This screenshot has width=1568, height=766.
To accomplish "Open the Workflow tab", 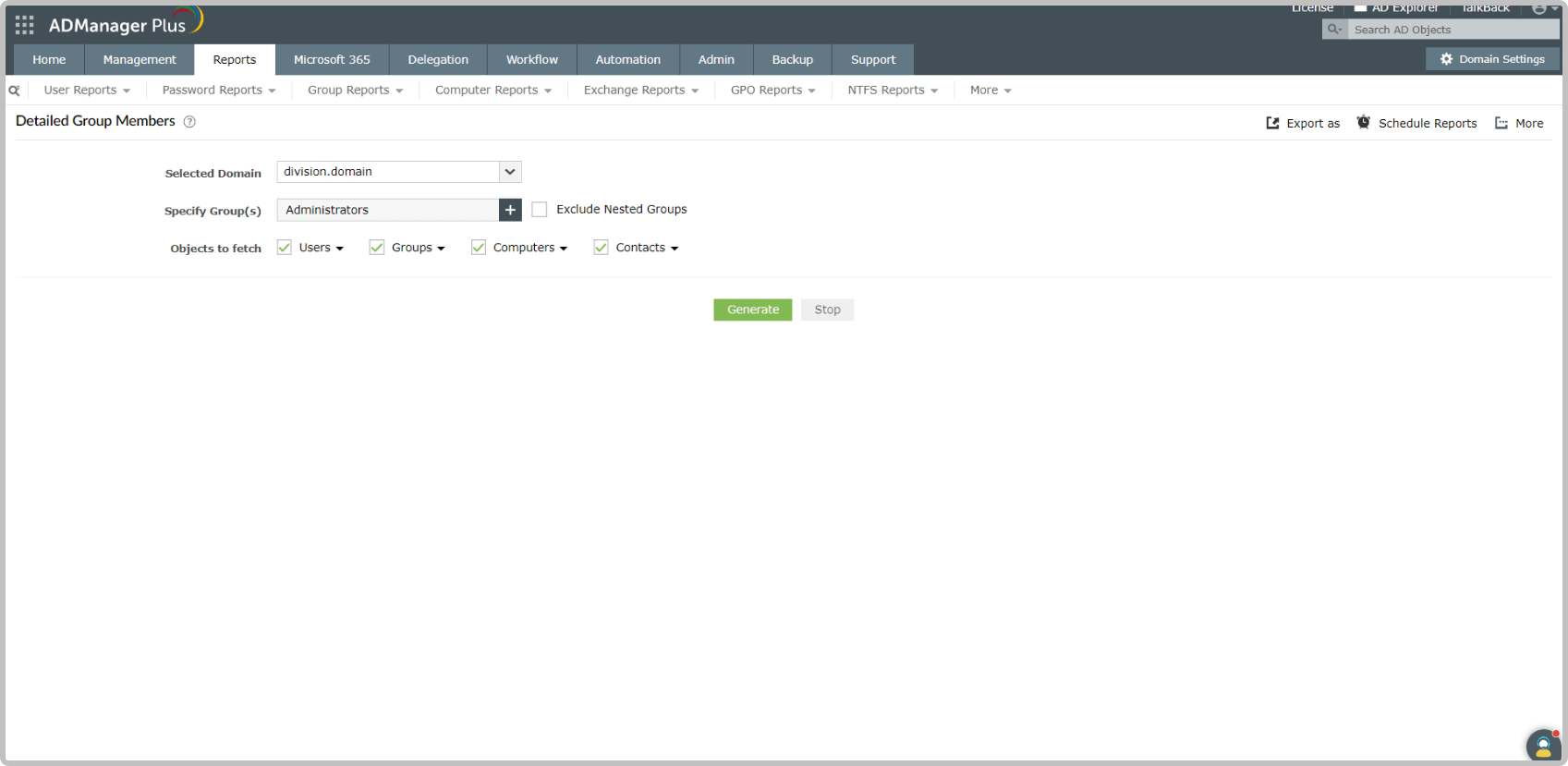I will tap(532, 60).
